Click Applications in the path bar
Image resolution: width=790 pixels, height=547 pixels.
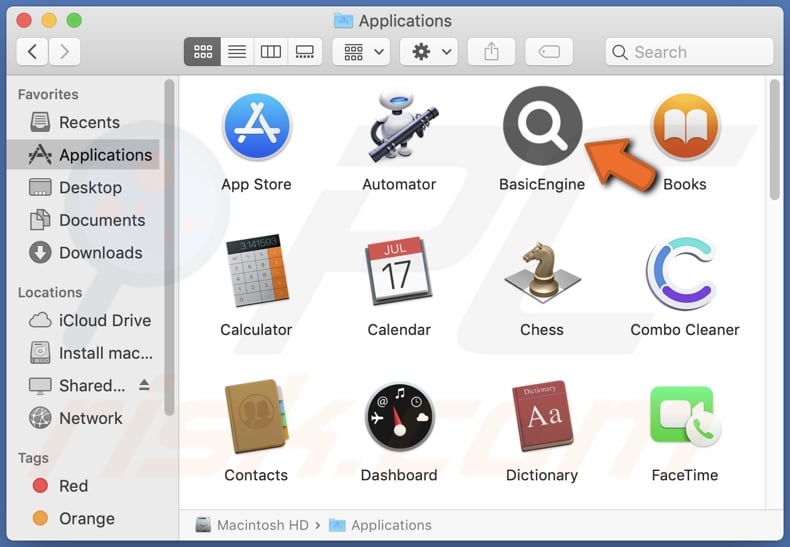point(380,525)
